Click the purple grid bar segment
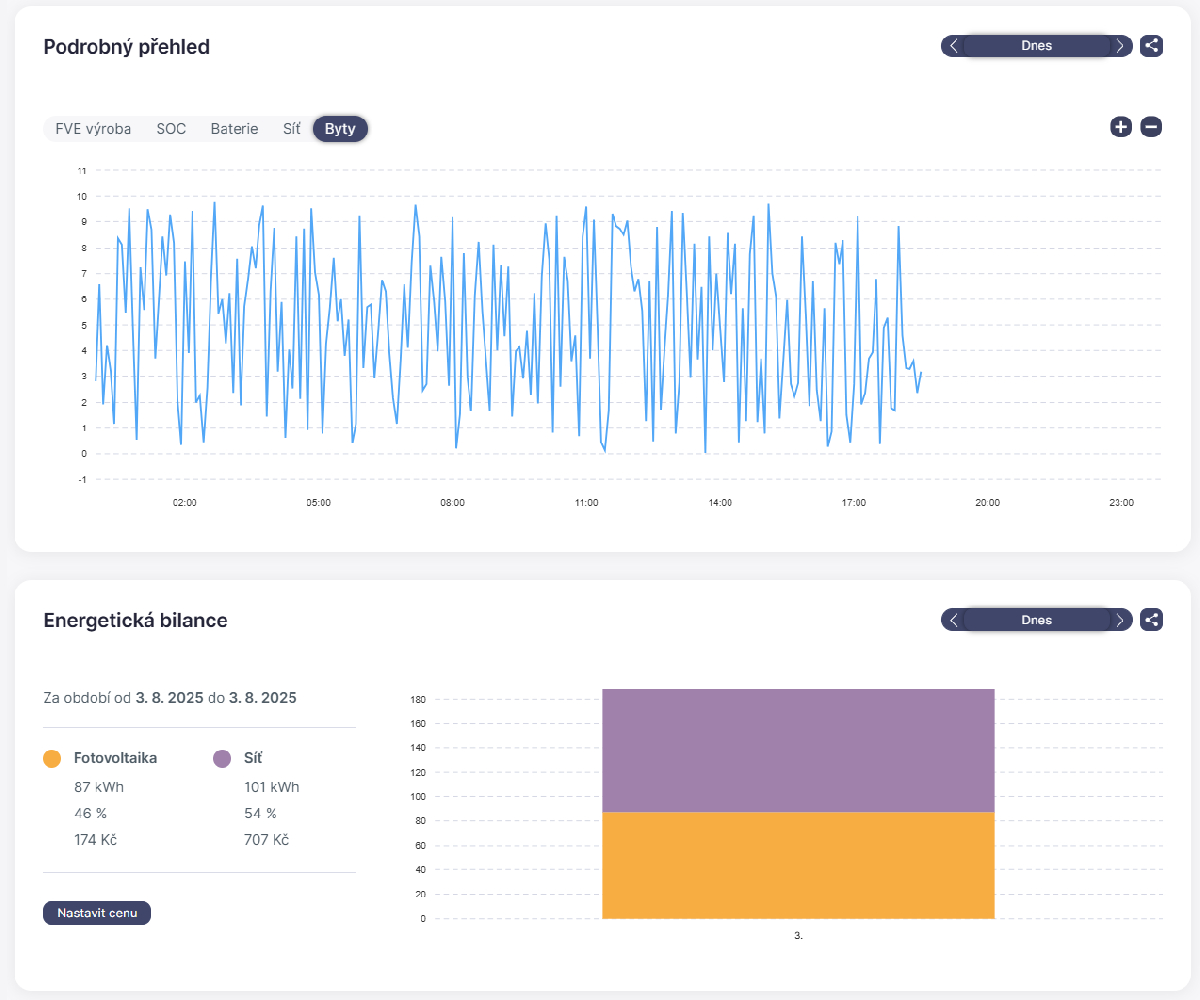Viewport: 1200px width, 1000px height. coord(798,750)
